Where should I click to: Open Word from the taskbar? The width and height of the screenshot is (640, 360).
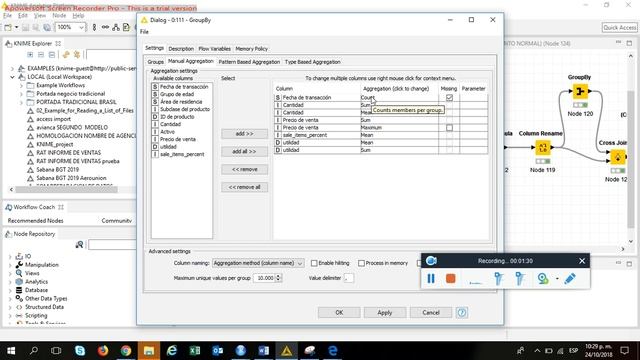264,351
